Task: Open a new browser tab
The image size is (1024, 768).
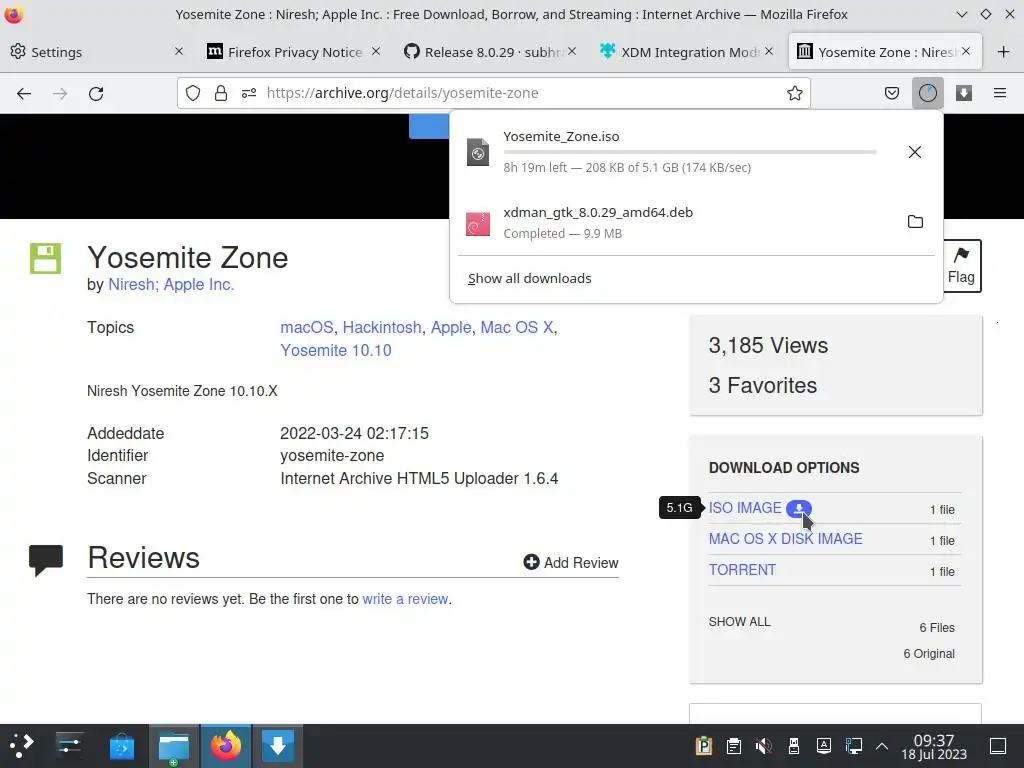Action: (1003, 52)
